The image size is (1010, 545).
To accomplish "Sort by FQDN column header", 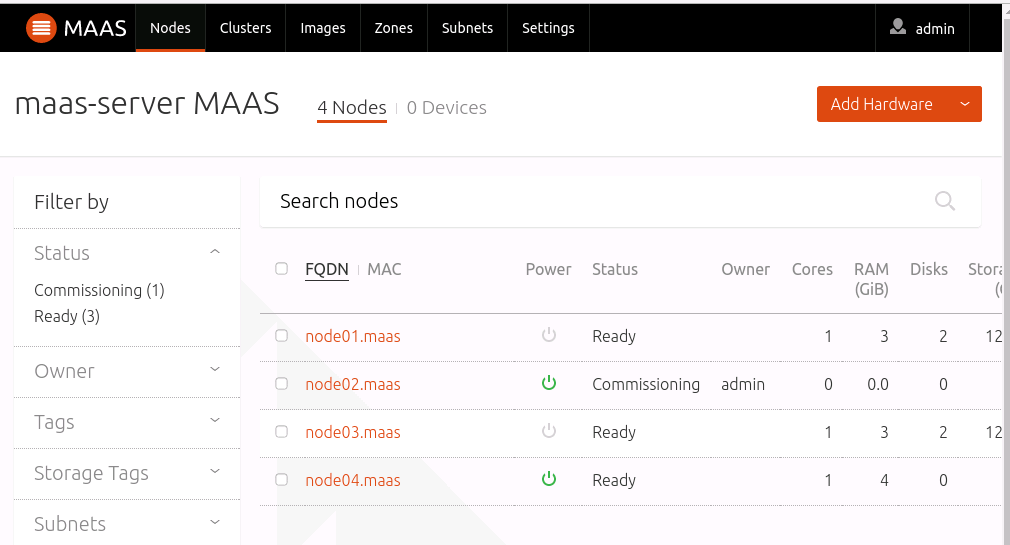I will pos(327,269).
